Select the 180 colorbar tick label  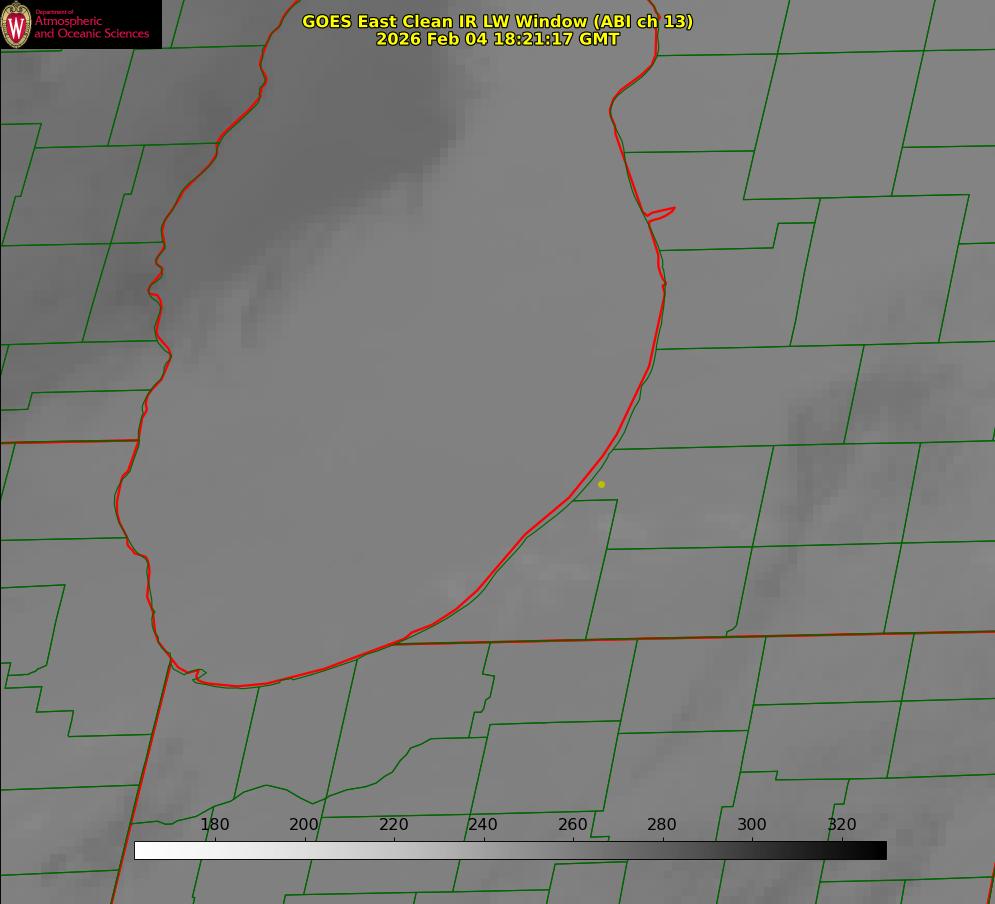(214, 824)
